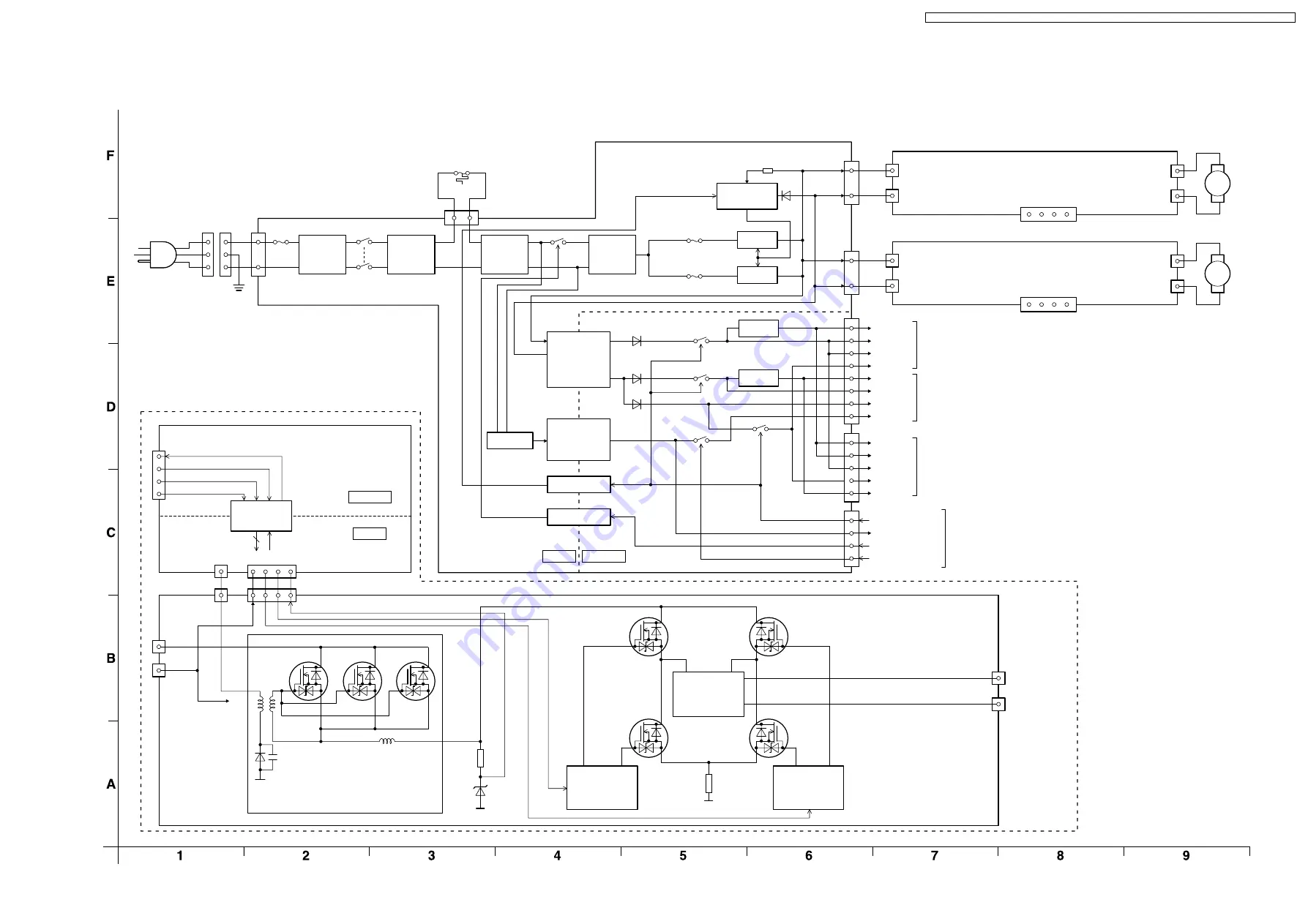Click the zener diode symbol near column 4

(480, 792)
